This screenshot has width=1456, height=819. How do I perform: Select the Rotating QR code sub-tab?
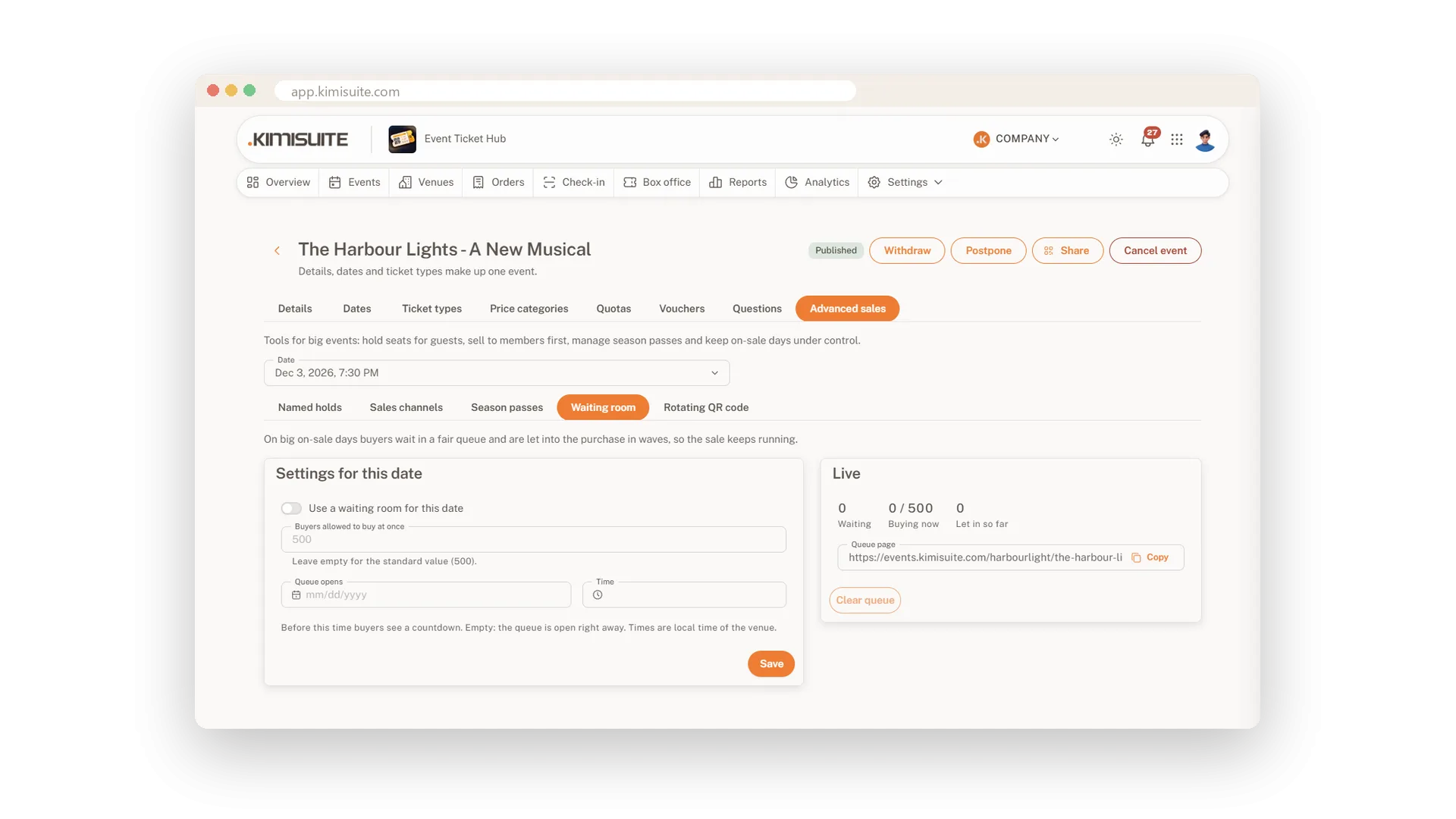tap(706, 408)
